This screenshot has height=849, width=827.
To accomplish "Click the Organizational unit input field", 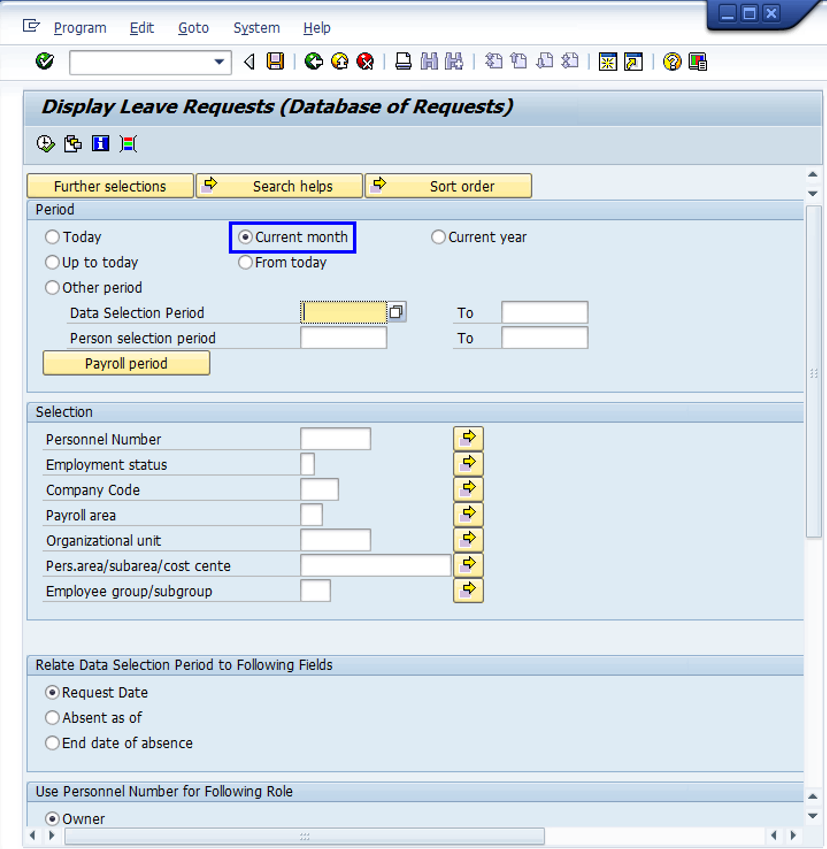I will [x=336, y=540].
